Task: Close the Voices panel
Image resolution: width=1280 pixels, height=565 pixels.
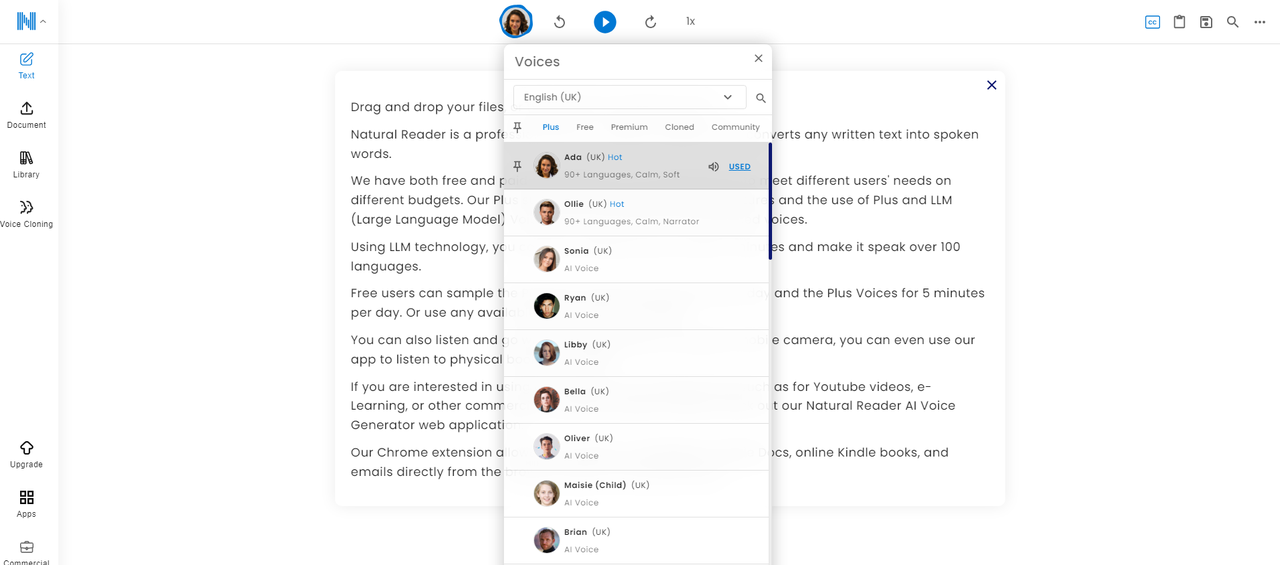Action: click(758, 59)
